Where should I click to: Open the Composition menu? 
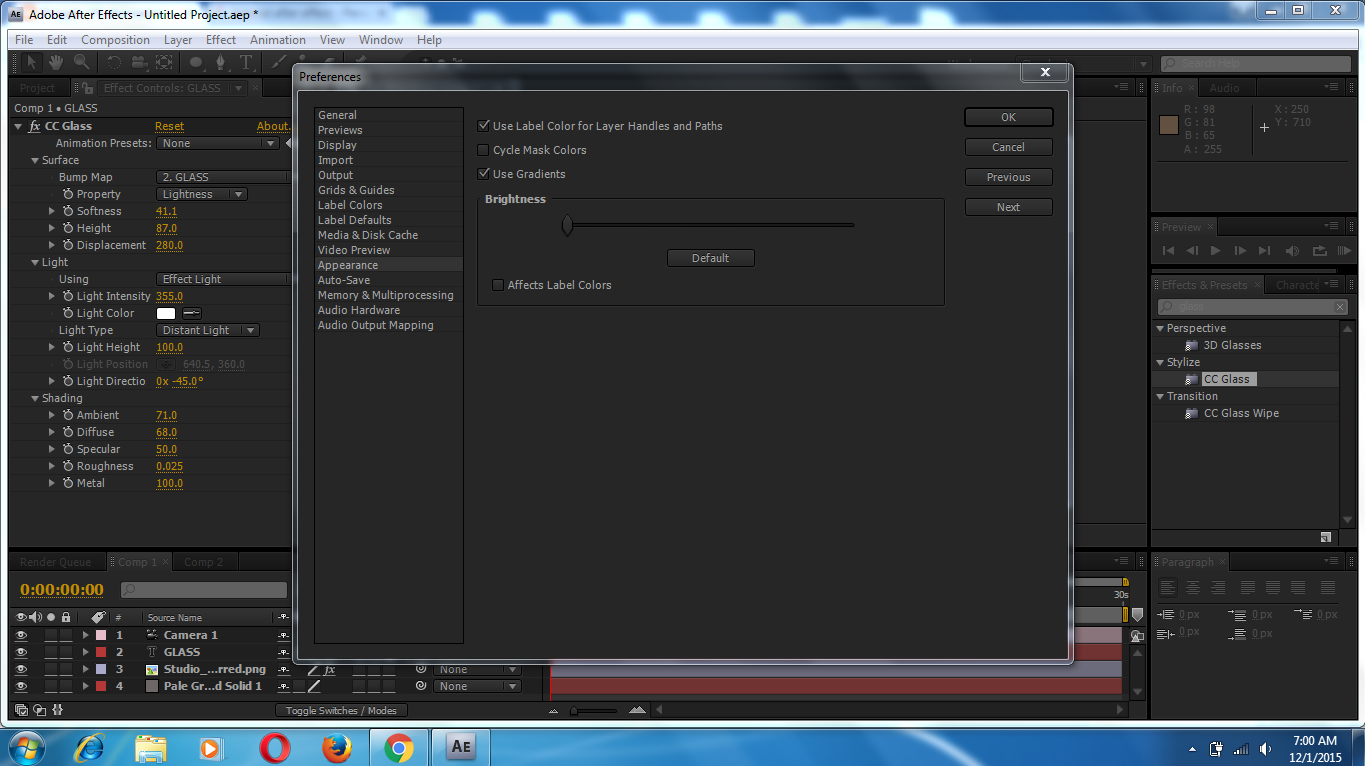tap(115, 40)
